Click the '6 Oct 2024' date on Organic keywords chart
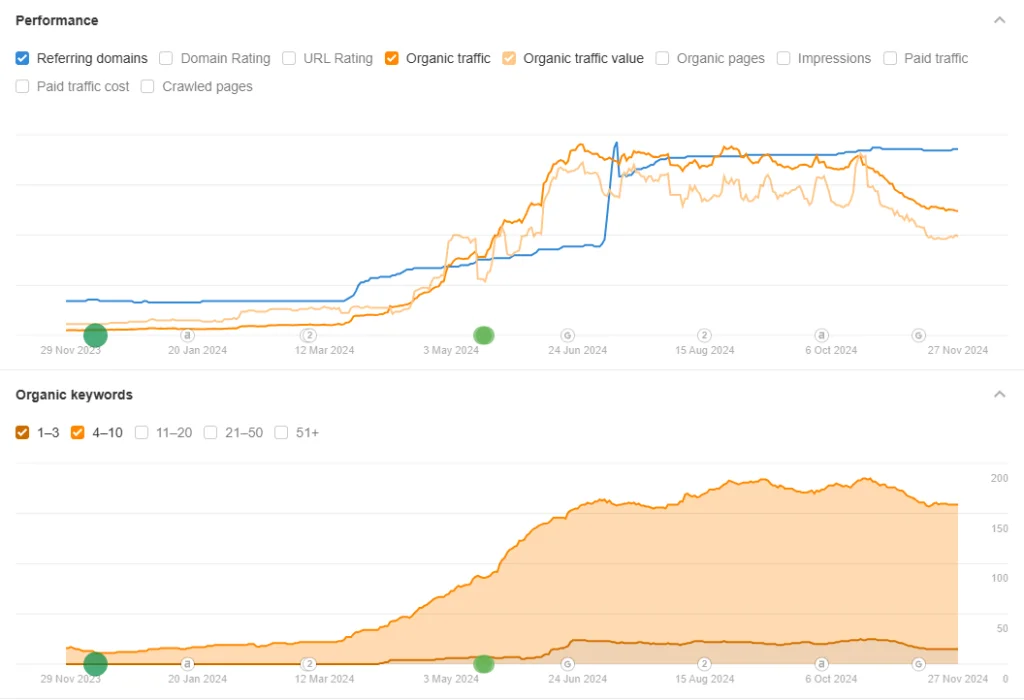Viewport: 1024px width, 700px height. coord(831,679)
